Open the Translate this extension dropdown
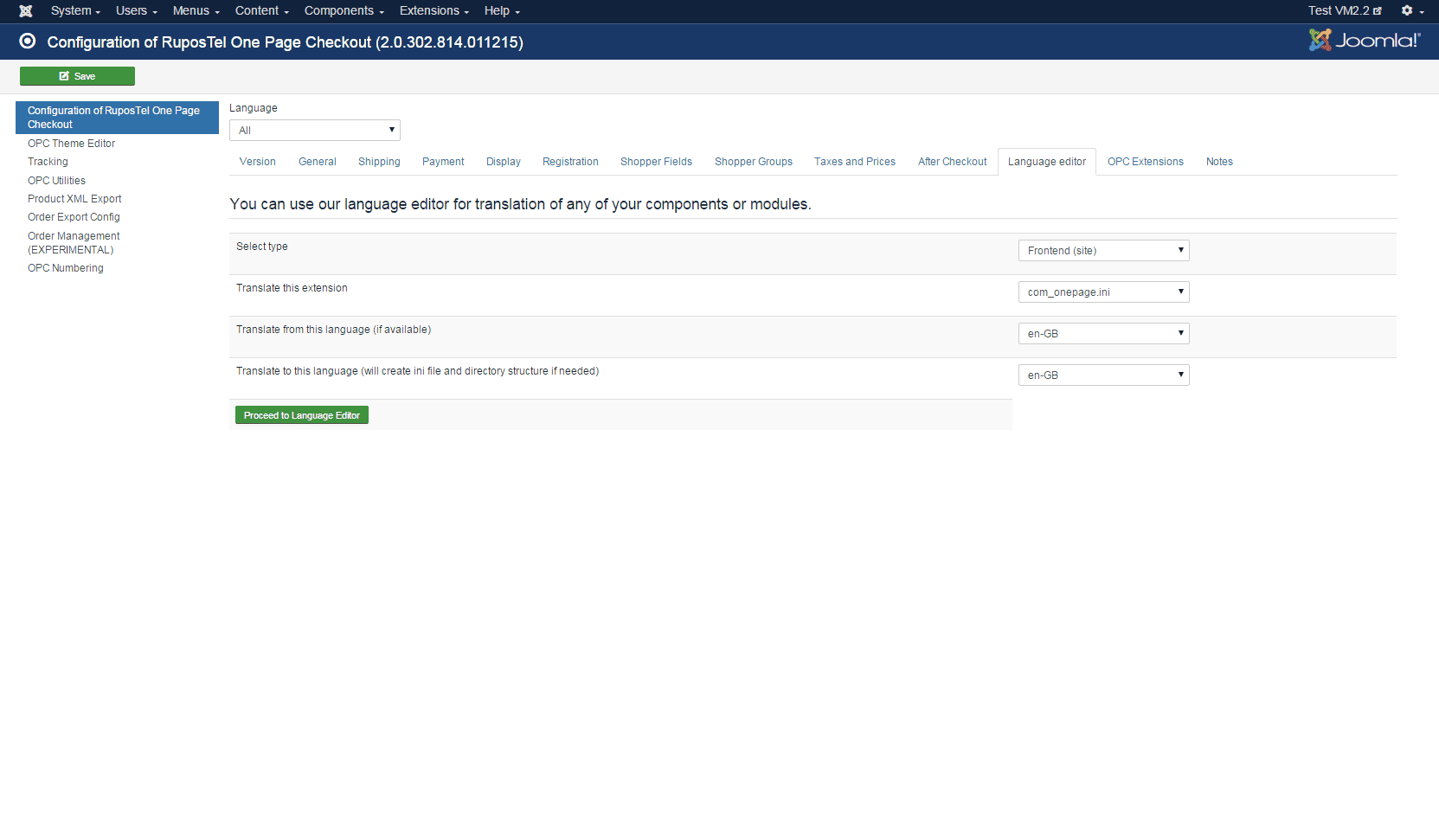1439x840 pixels. [1104, 292]
